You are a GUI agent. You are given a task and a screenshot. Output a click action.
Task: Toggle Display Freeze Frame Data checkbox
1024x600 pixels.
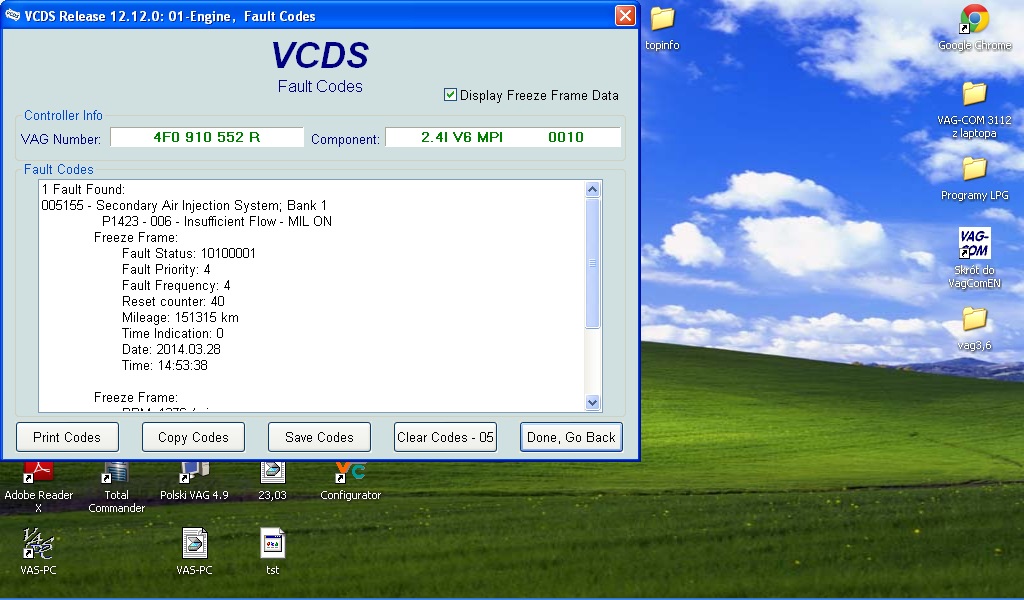click(450, 95)
